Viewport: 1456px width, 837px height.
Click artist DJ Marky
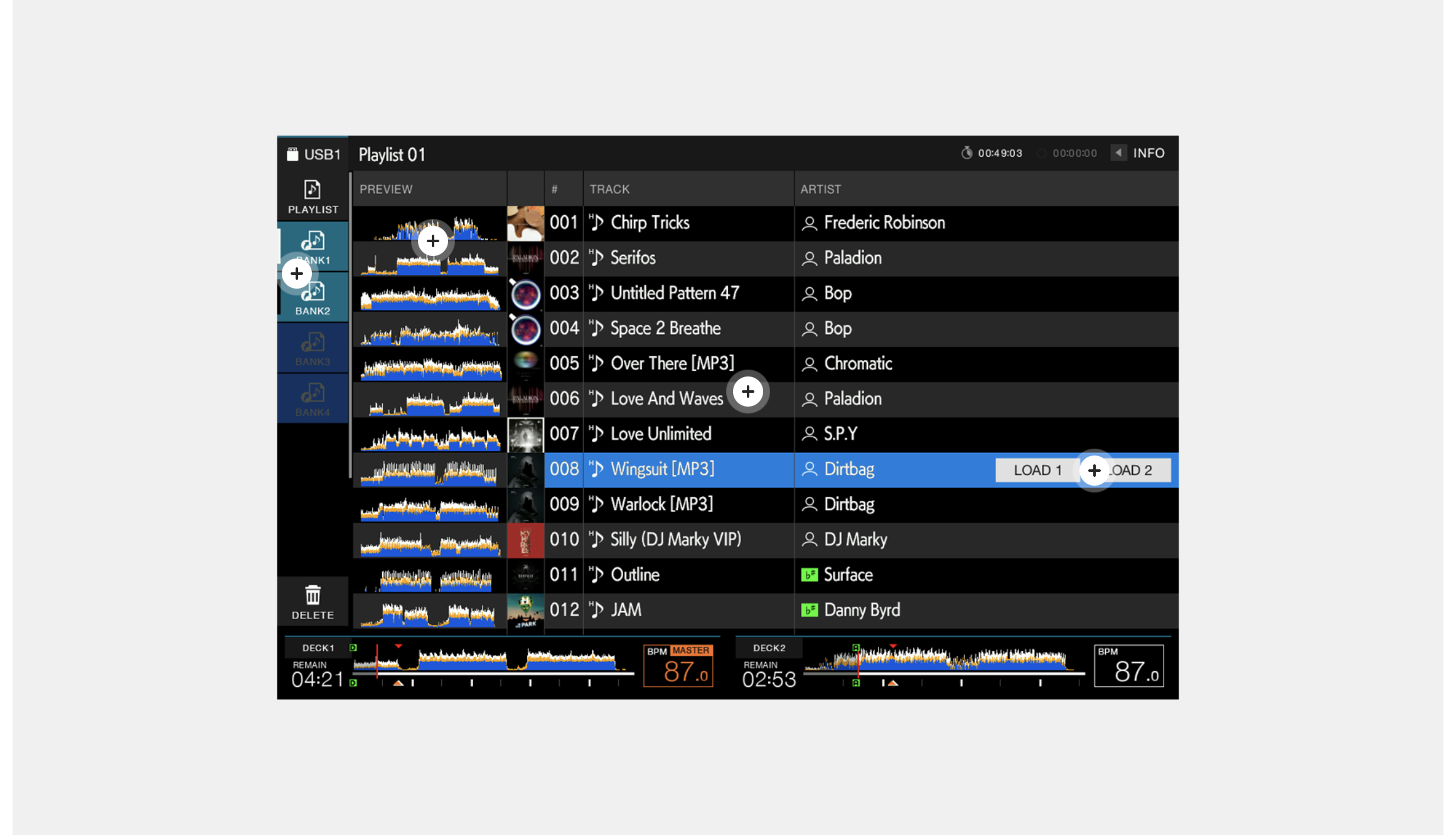tap(855, 539)
